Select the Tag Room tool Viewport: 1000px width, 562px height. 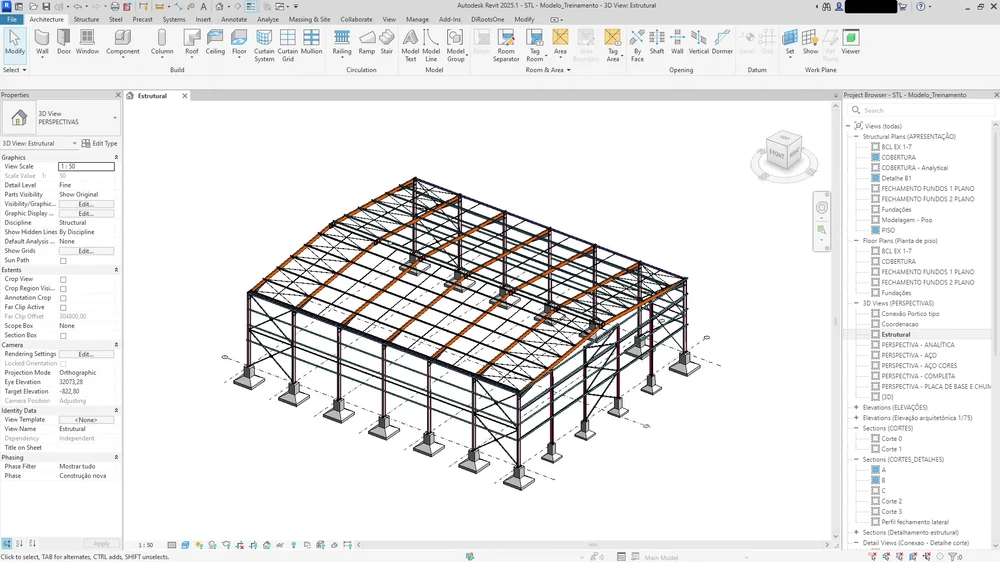coord(534,46)
